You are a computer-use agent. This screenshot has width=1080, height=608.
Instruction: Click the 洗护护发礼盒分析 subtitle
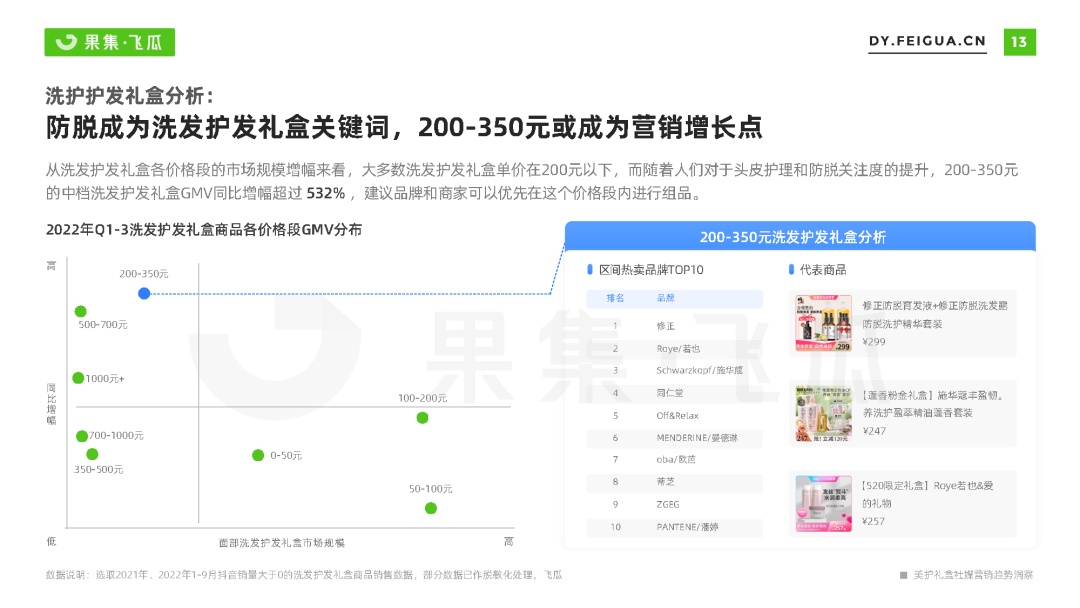[x=130, y=96]
